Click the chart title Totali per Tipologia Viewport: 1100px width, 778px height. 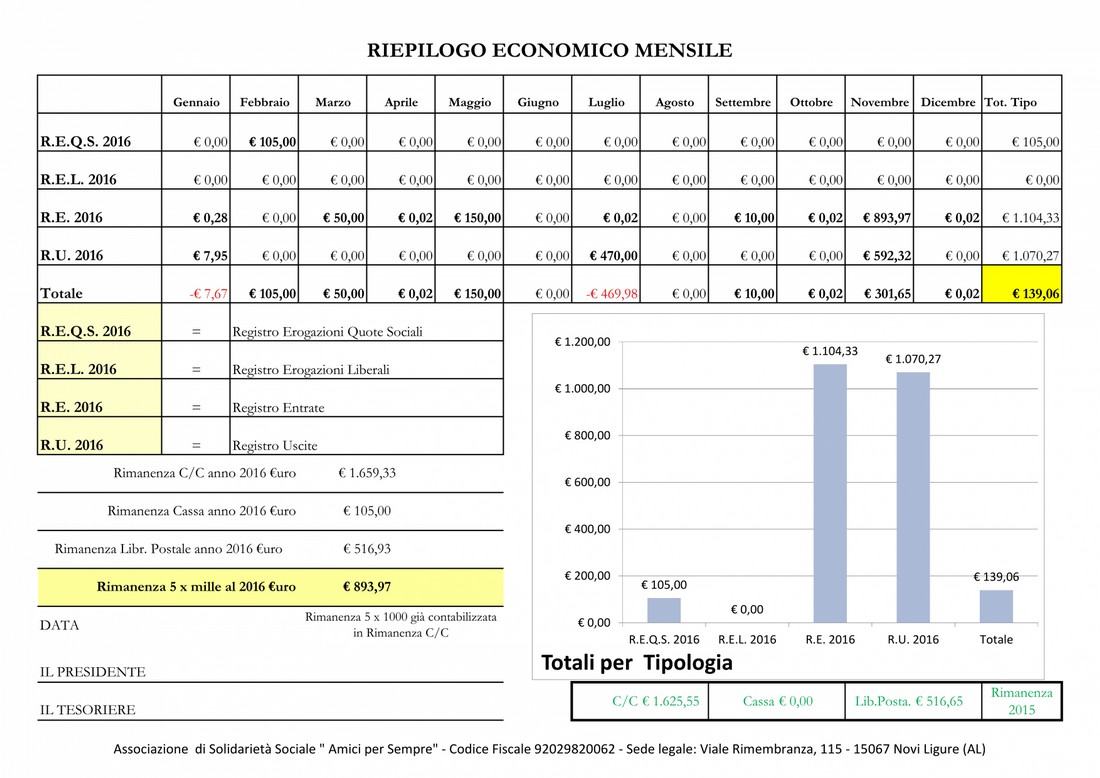636,662
